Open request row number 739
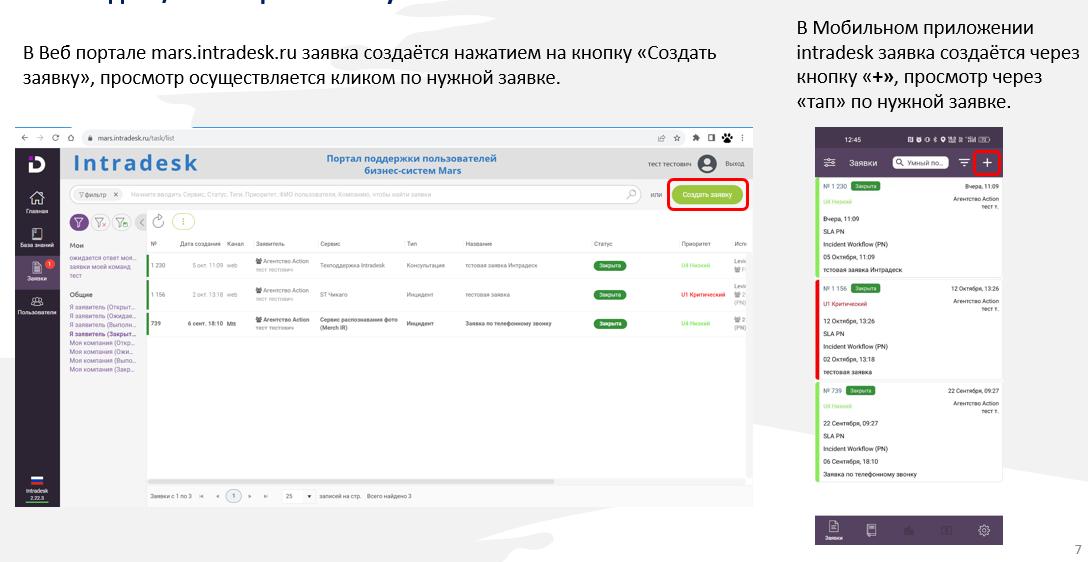Viewport: 1088px width, 562px height. [446, 324]
